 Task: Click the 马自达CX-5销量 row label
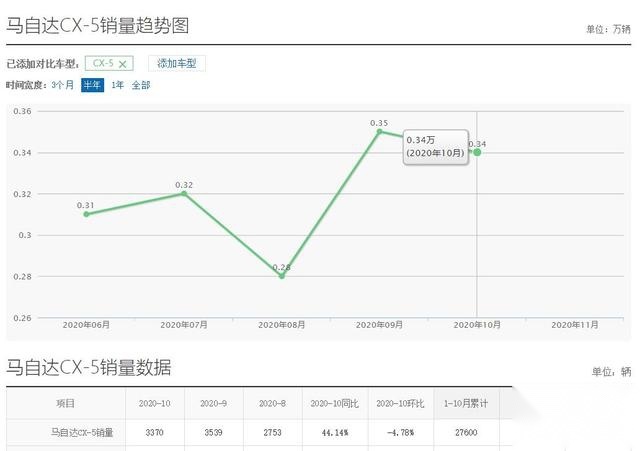[82, 432]
